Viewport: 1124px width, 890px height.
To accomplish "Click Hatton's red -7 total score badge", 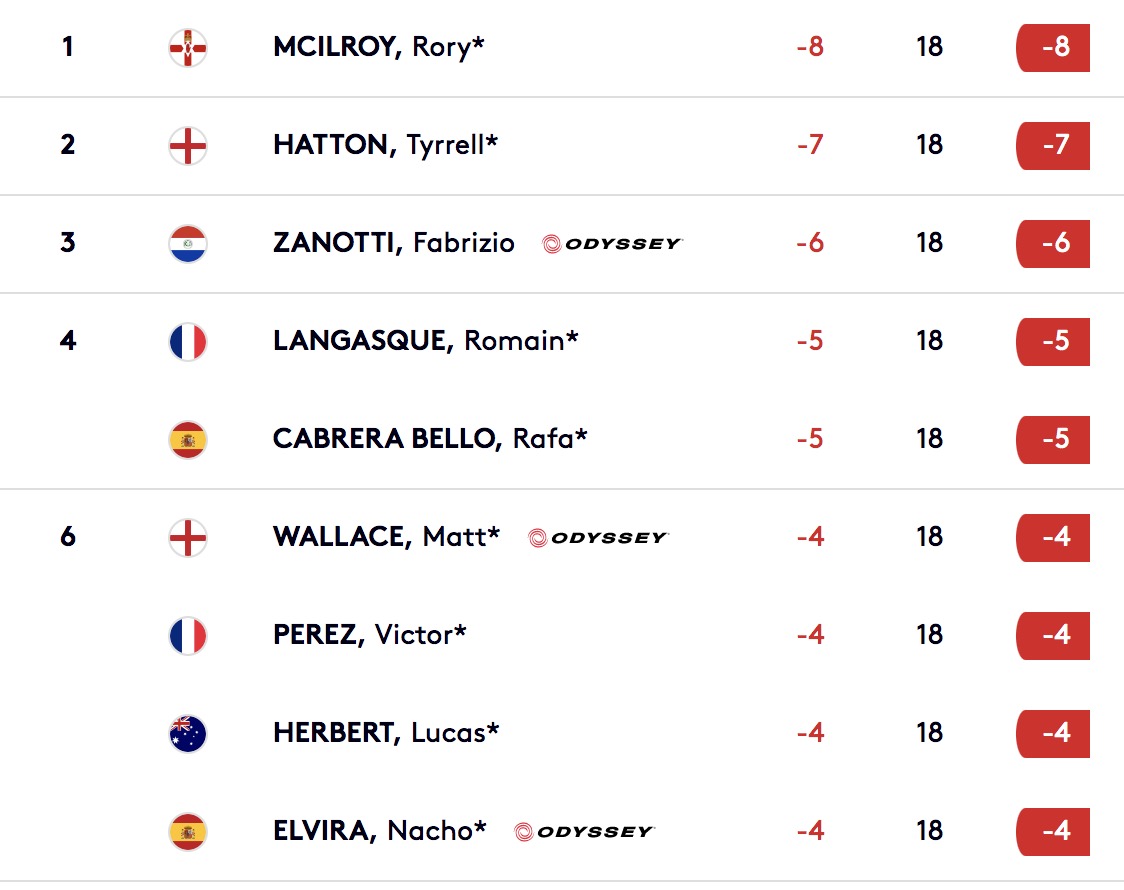I will pyautogui.click(x=1053, y=146).
